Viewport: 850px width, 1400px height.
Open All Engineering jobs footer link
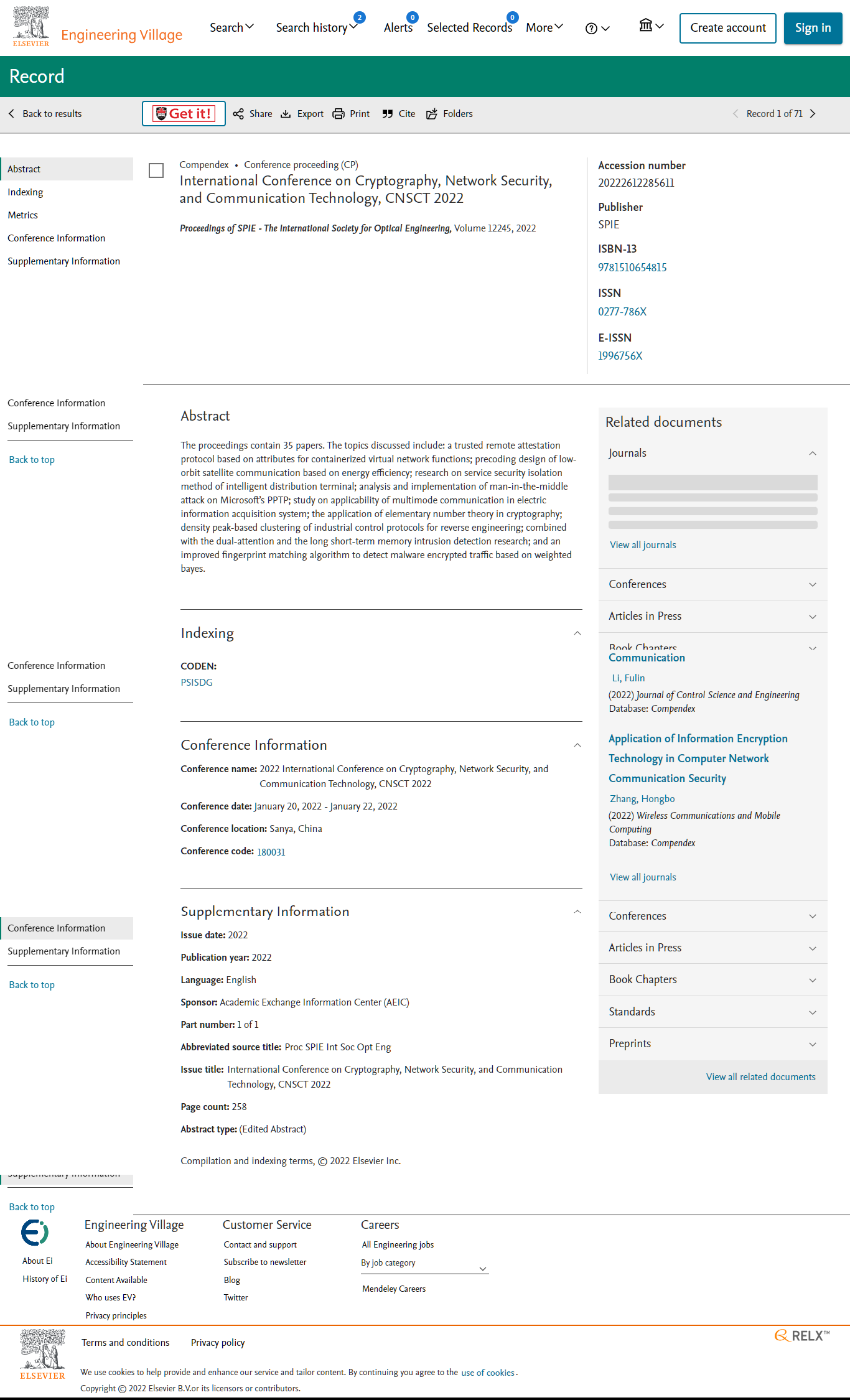[x=398, y=1244]
